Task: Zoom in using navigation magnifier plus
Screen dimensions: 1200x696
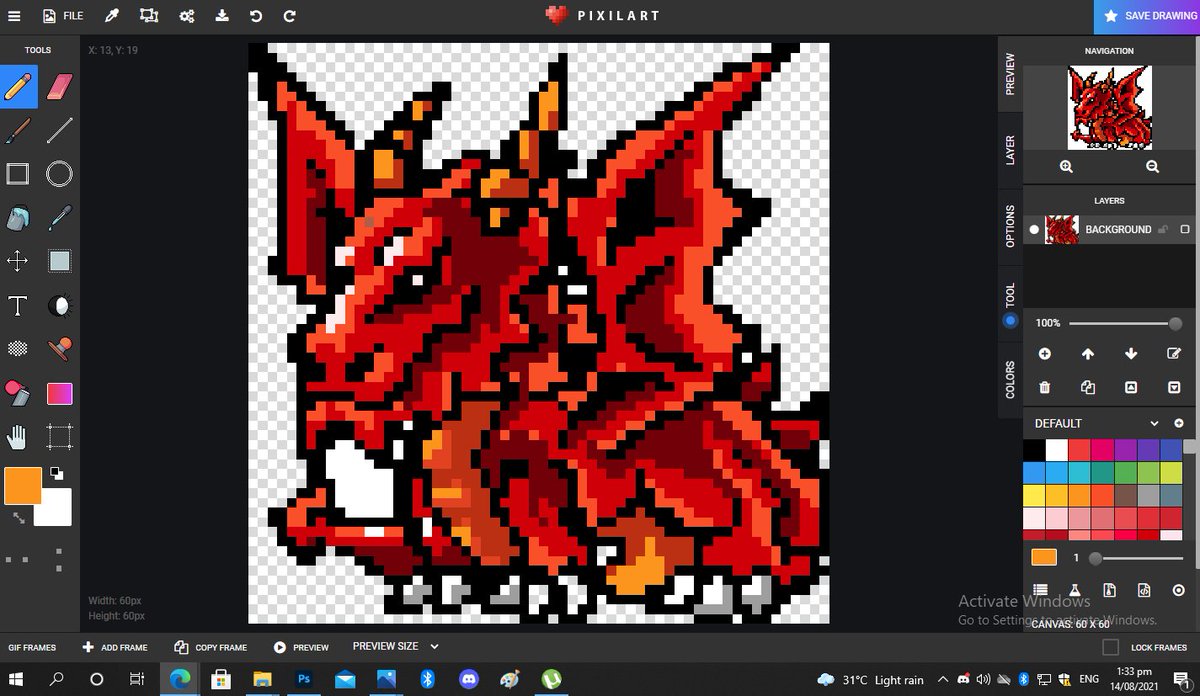Action: click(x=1066, y=167)
